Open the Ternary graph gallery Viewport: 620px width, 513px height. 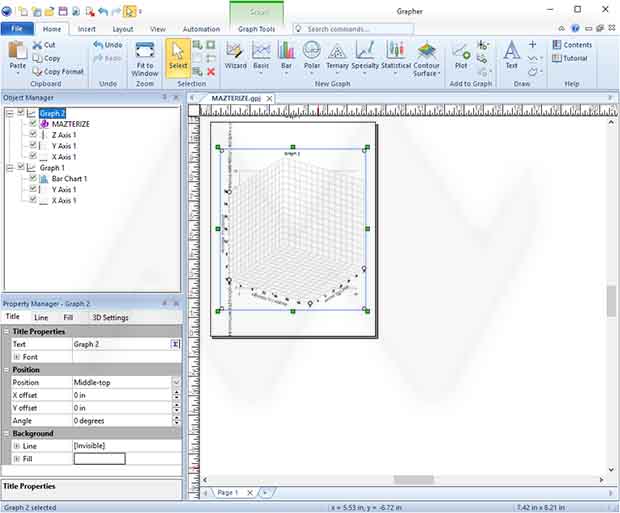click(x=337, y=57)
